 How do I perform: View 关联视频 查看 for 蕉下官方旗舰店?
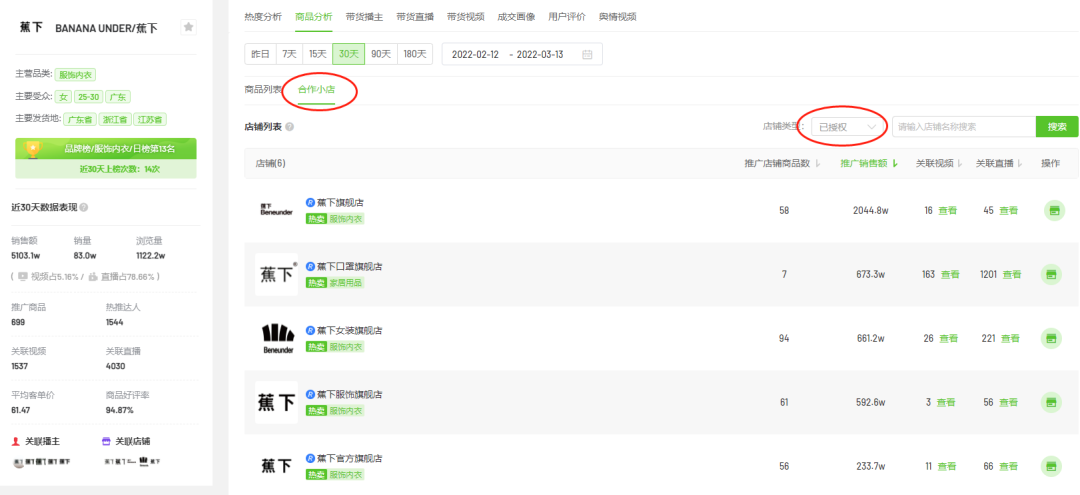pyautogui.click(x=947, y=466)
